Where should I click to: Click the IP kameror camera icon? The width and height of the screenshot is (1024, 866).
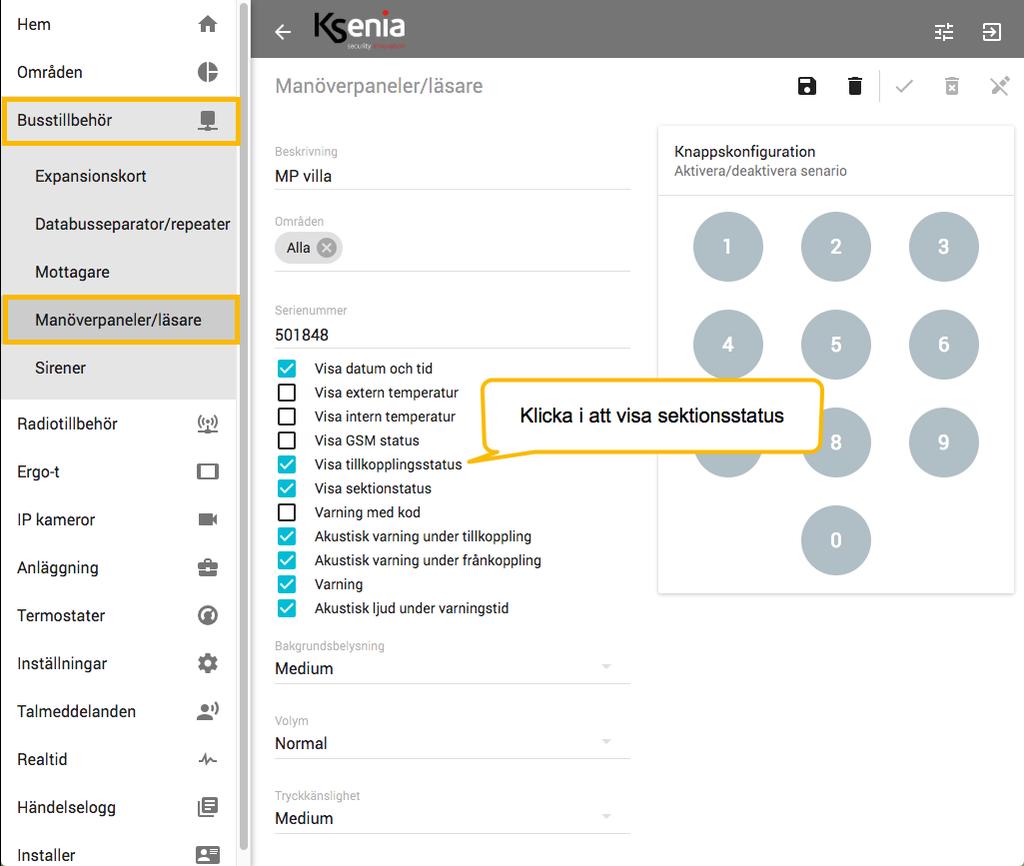[x=208, y=519]
